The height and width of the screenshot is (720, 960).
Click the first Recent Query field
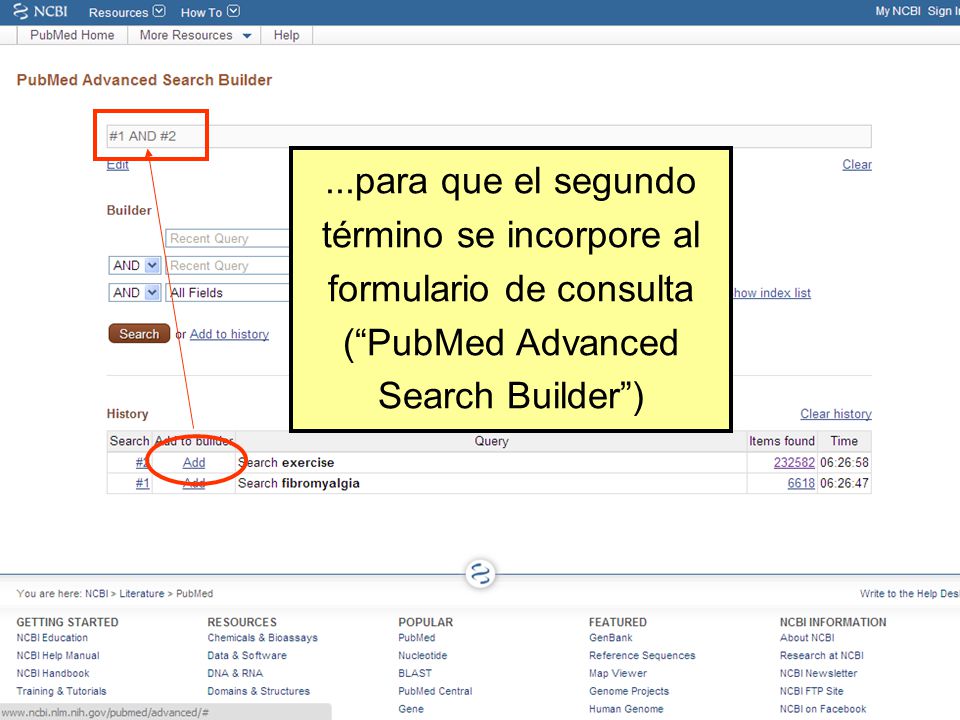tap(227, 238)
